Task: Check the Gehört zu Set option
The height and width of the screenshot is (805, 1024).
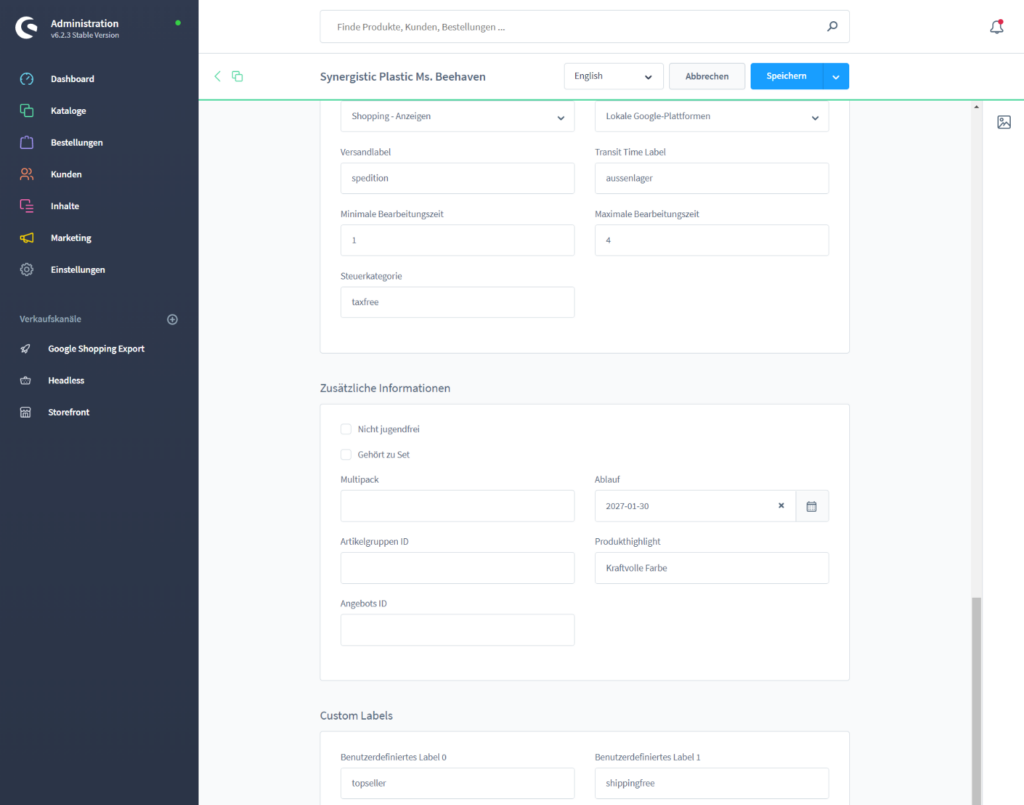Action: tap(346, 454)
